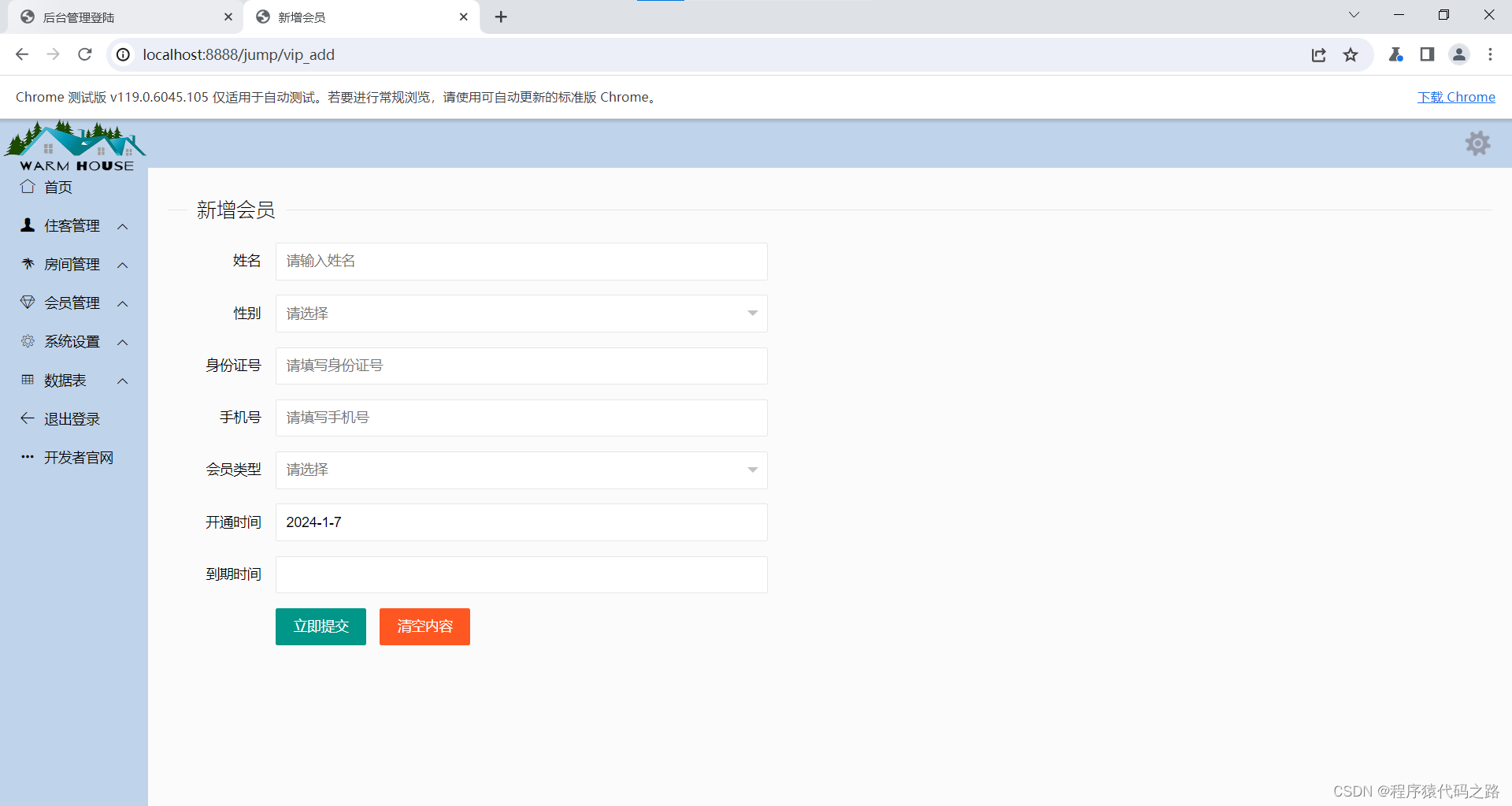Click 退出登录 to log out
The image size is (1512, 806).
tap(74, 418)
